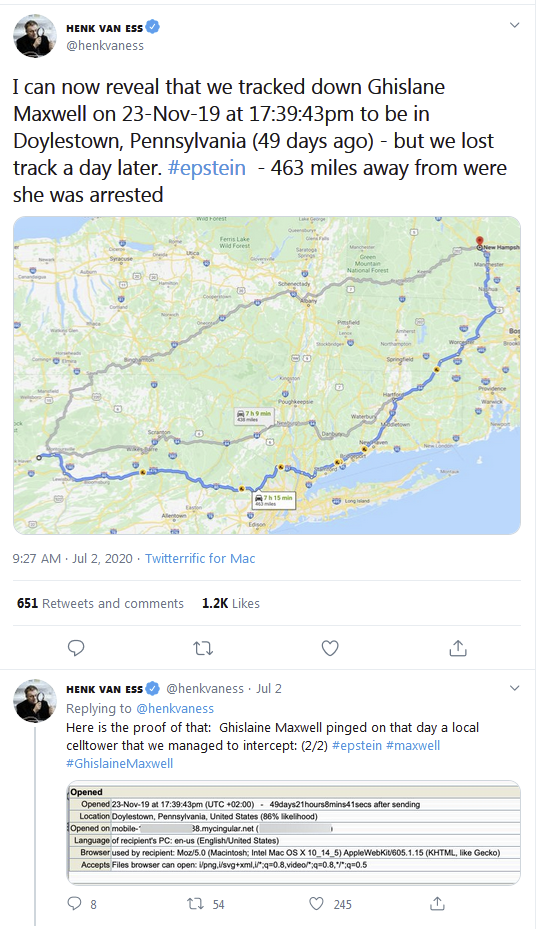Open the route map image

click(x=267, y=376)
